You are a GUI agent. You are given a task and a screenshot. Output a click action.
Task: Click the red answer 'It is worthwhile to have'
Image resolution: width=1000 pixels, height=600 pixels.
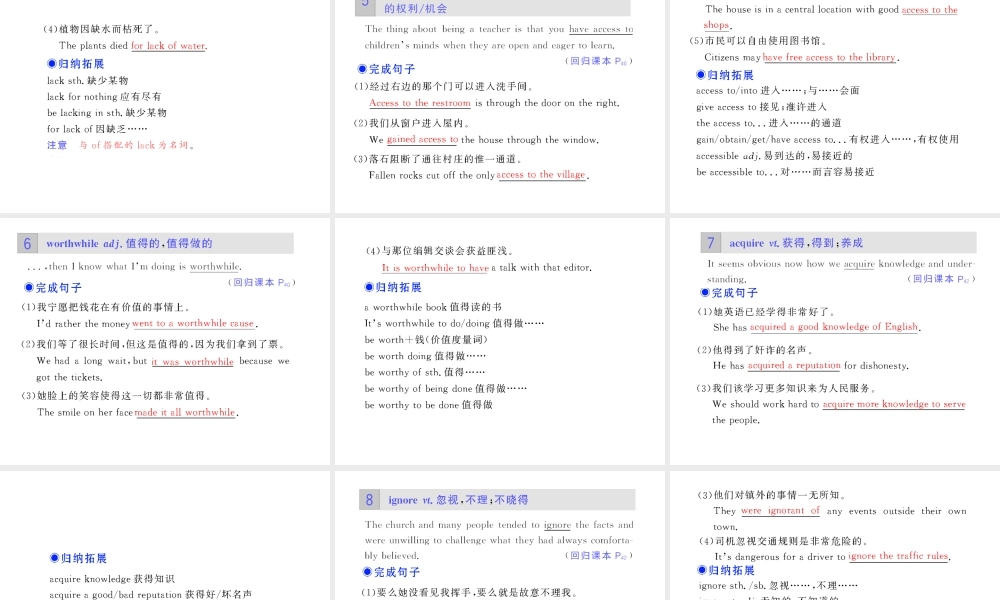(x=435, y=268)
